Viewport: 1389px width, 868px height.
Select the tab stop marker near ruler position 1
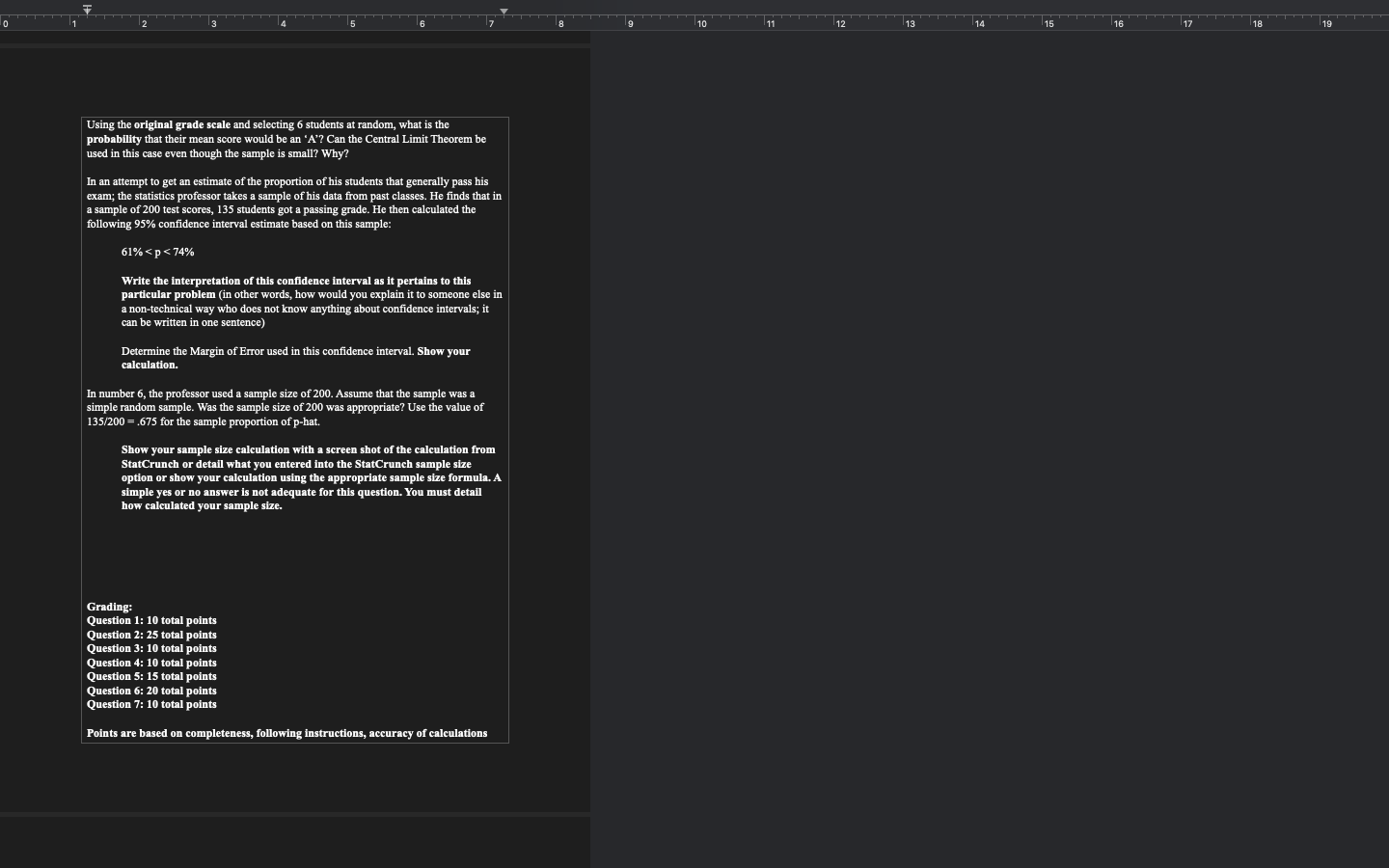tap(87, 10)
